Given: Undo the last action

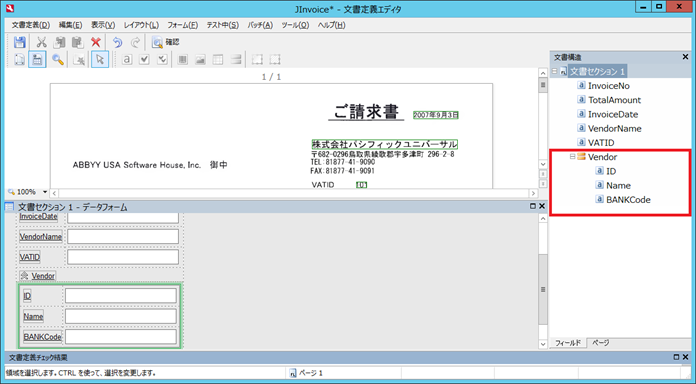Looking at the screenshot, I should pyautogui.click(x=117, y=42).
